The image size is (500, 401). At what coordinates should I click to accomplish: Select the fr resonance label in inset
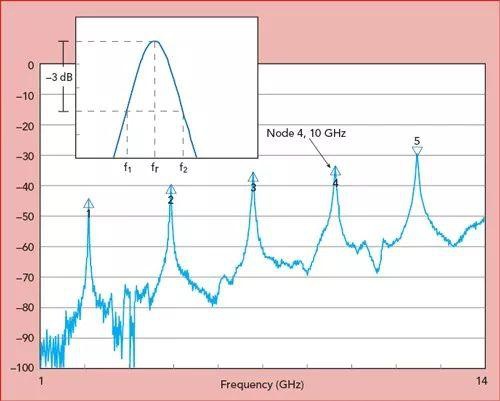[x=155, y=167]
